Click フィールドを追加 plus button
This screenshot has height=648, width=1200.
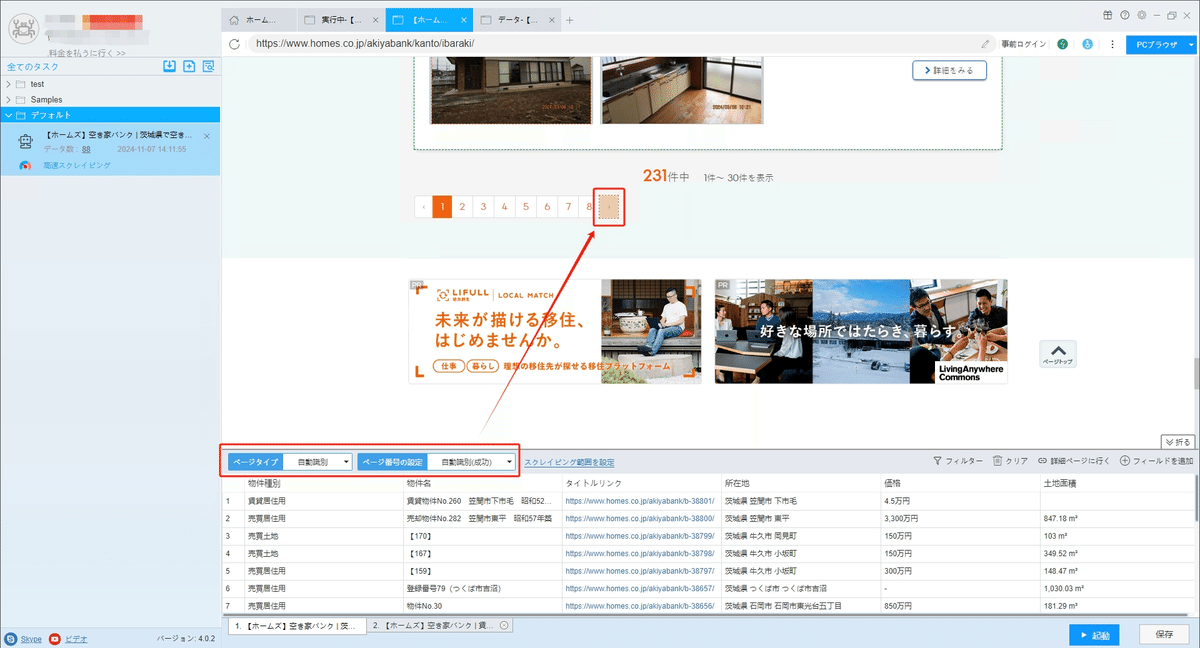pos(1156,461)
